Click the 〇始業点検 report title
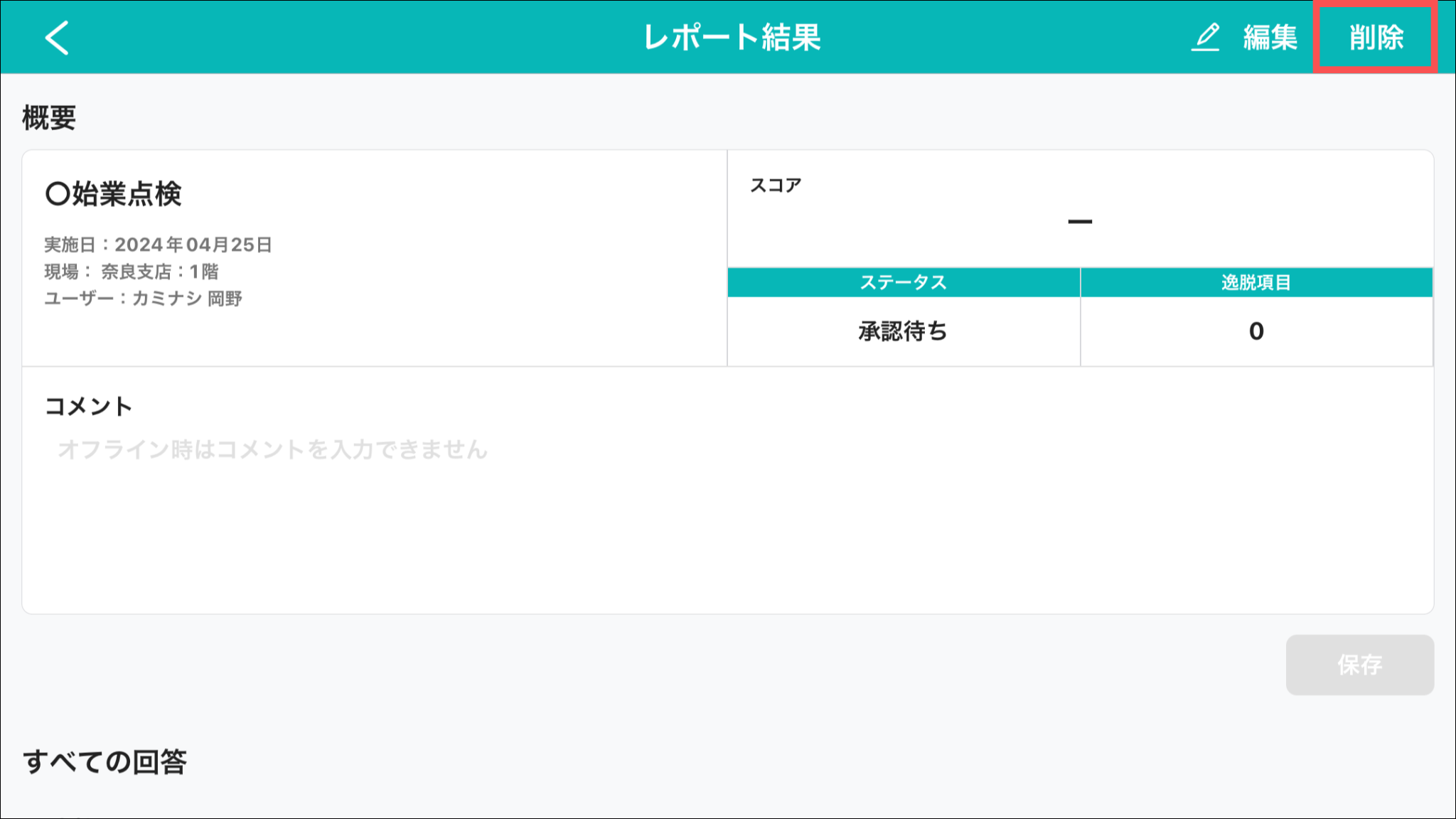 (x=114, y=193)
